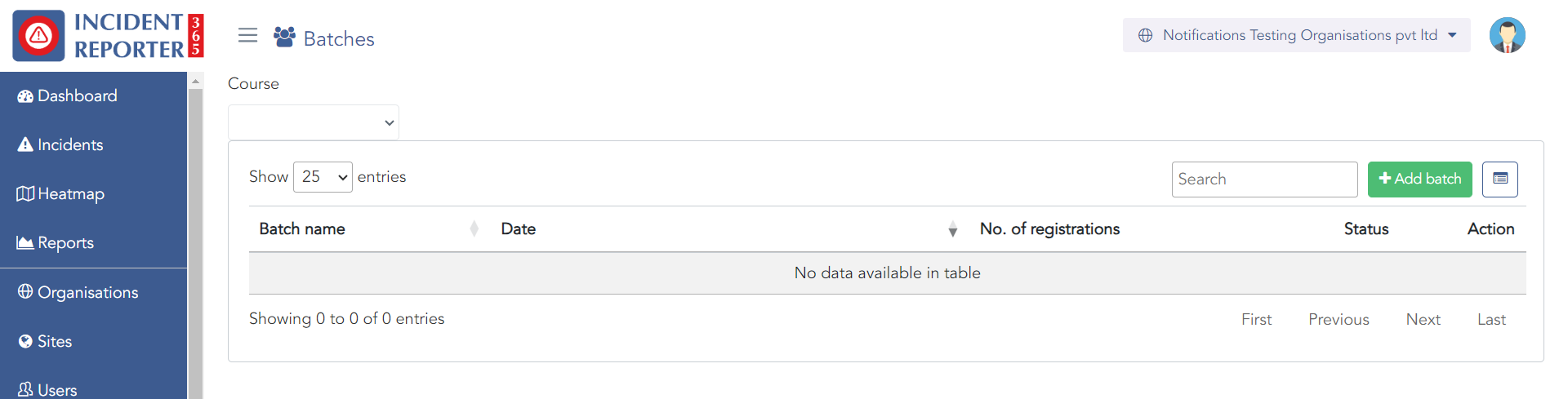Navigate to Reports in the sidebar
This screenshot has height=399, width=1568.
65,243
